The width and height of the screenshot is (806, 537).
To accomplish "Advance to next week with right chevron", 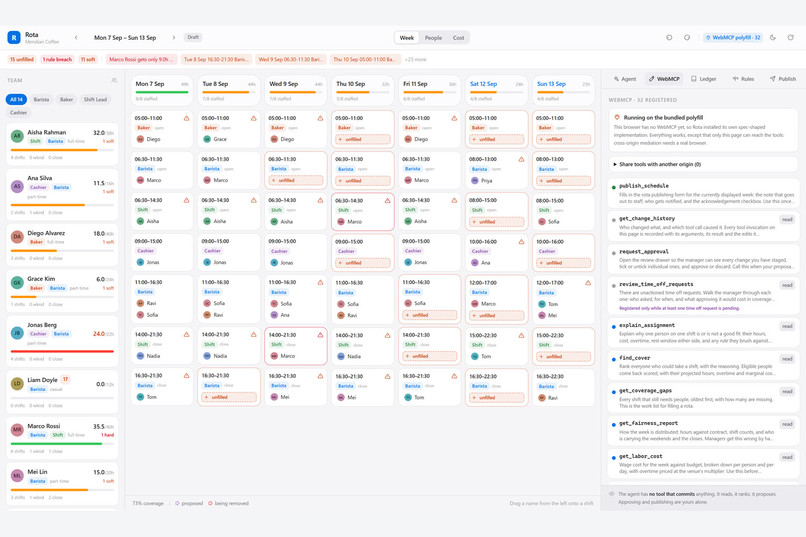I will tap(174, 38).
